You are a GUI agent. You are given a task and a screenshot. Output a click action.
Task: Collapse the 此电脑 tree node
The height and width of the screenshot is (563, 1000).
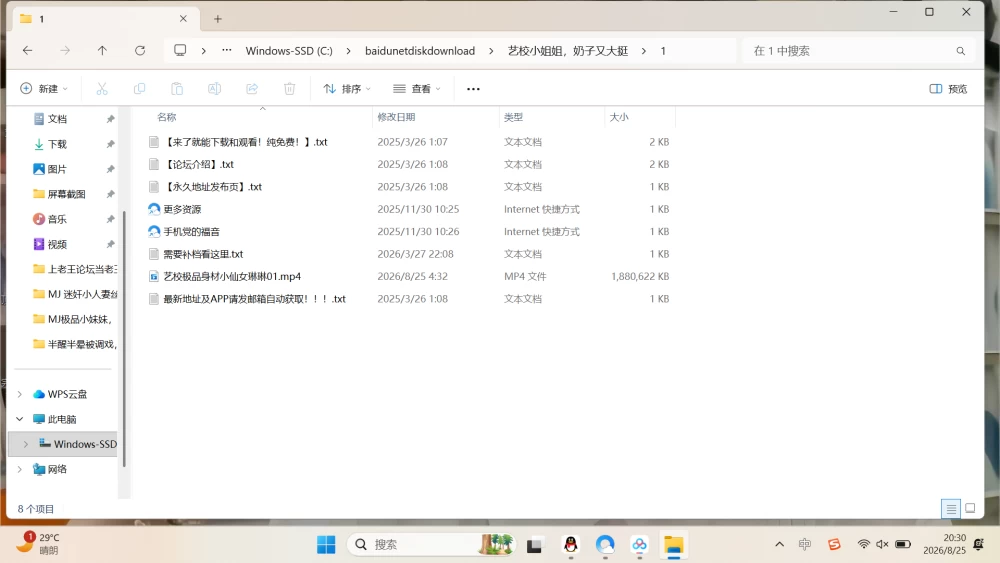20,419
